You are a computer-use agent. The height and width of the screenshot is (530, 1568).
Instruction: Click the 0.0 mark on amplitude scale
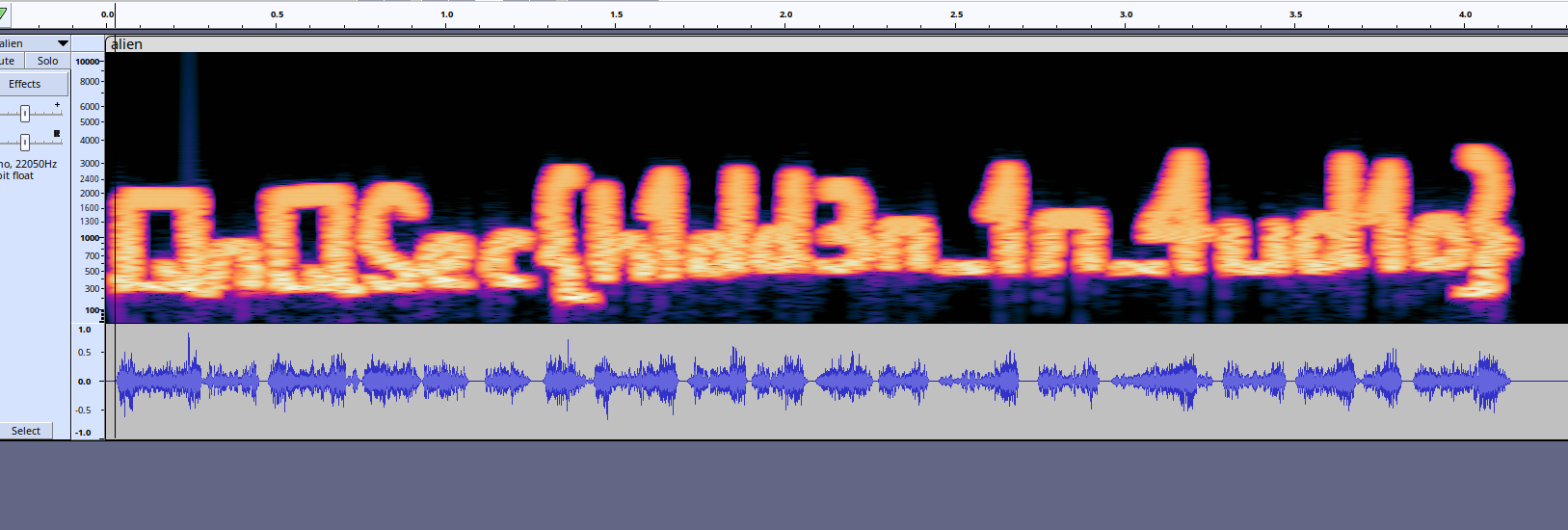85,382
